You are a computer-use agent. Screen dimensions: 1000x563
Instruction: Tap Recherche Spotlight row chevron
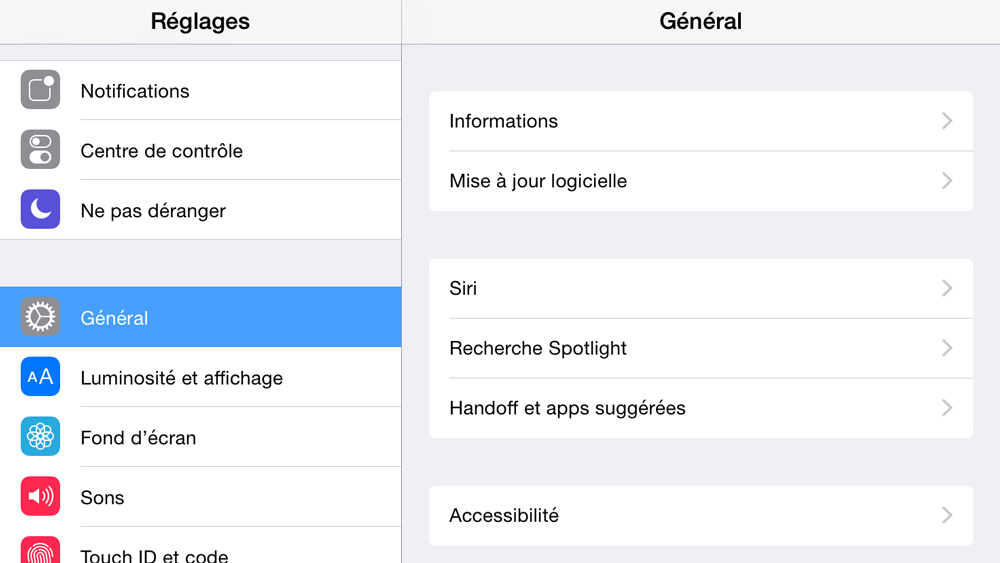(x=947, y=348)
